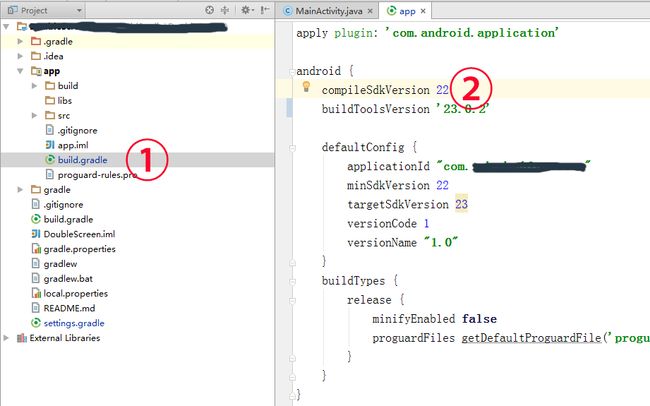Click highlighted targetSdkVersion value 23
Viewport: 650px width, 406px height.
tap(461, 204)
